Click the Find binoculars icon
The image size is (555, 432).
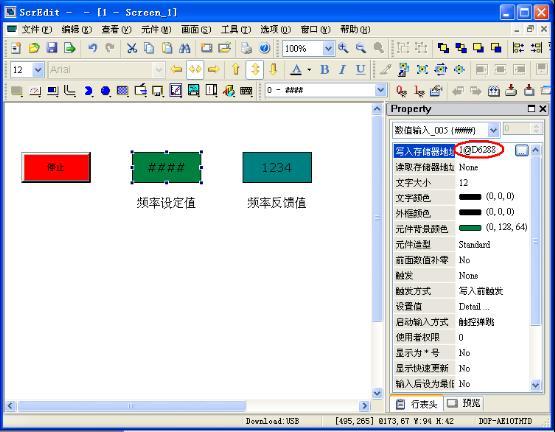[185, 48]
